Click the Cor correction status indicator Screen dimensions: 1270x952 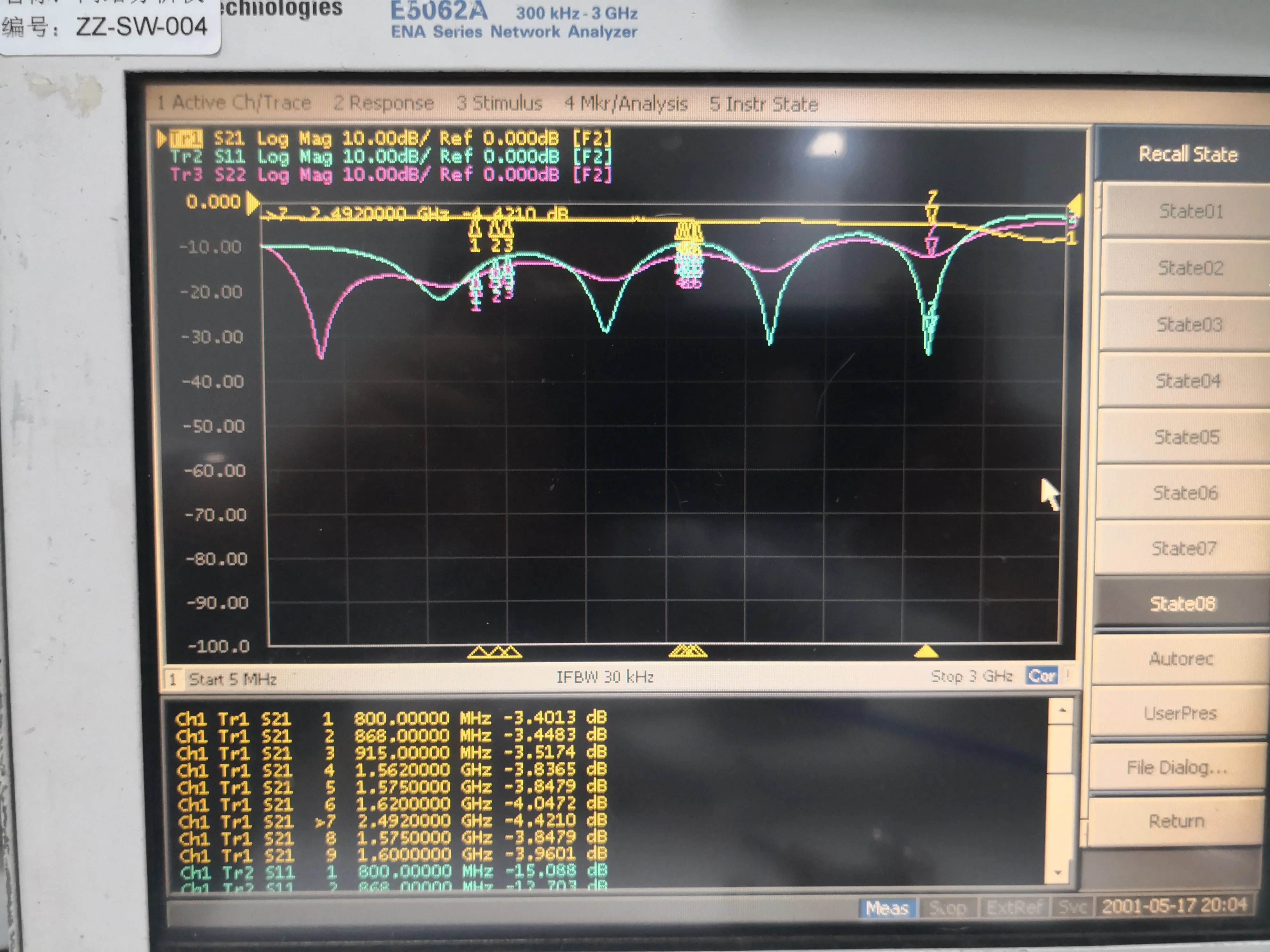click(1041, 676)
